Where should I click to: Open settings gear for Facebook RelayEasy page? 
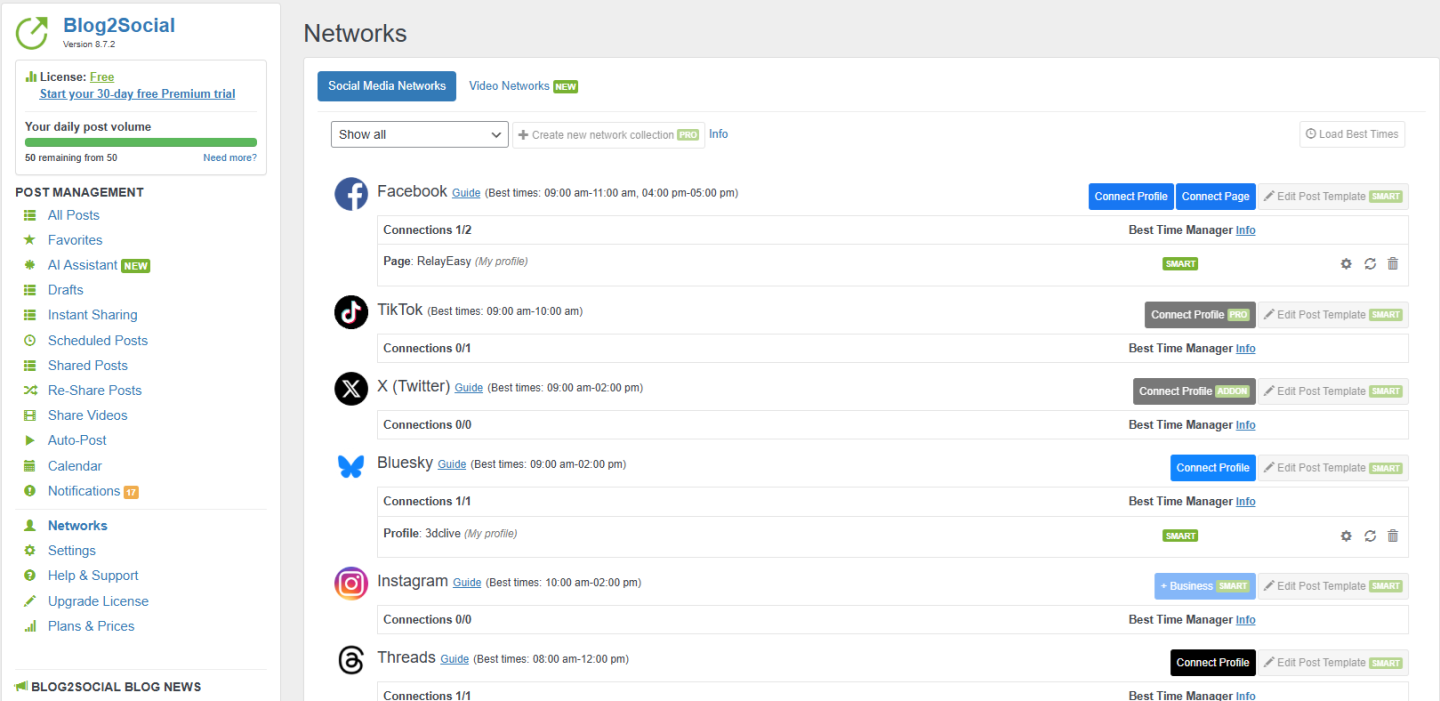coord(1346,264)
